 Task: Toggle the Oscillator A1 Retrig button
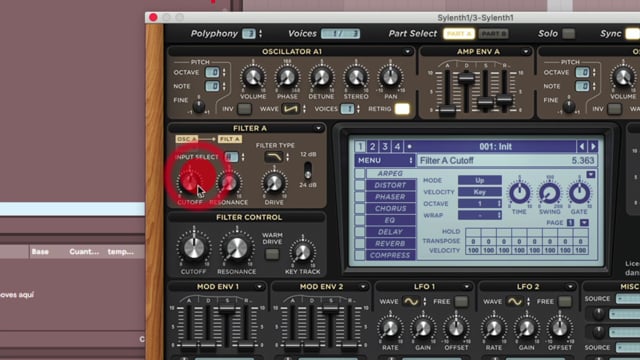click(x=402, y=109)
